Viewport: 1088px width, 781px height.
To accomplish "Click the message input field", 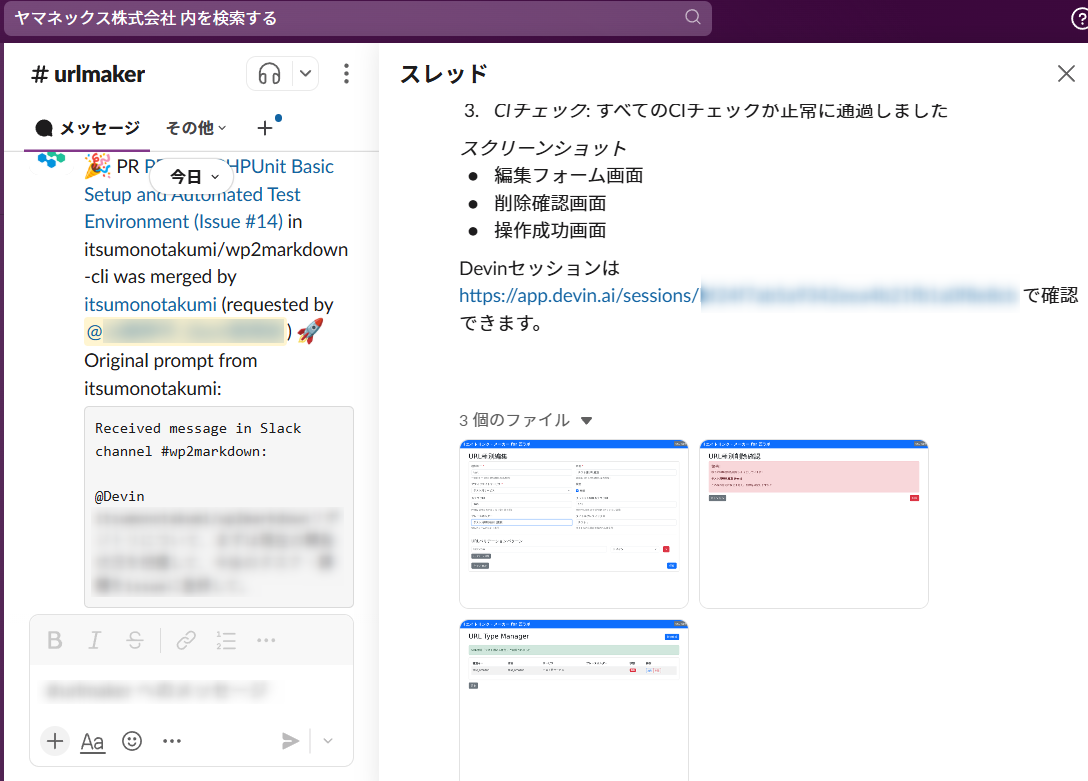I will tap(192, 690).
